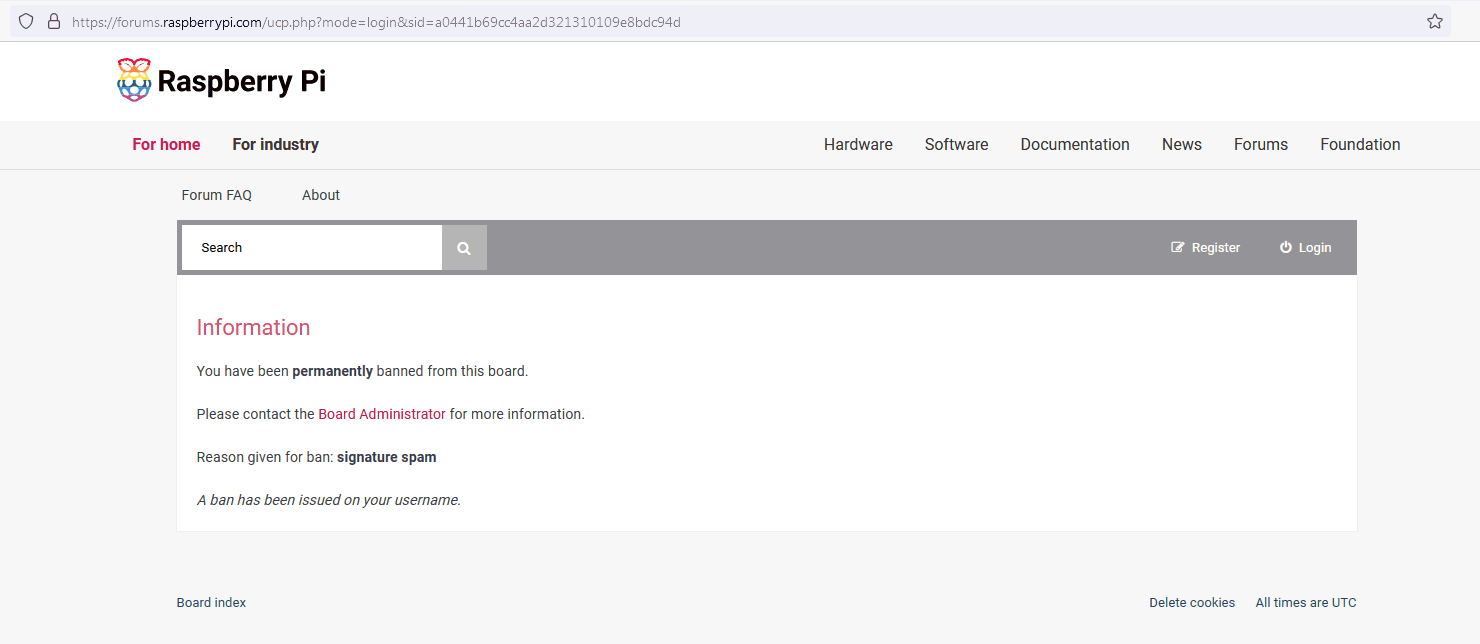This screenshot has height=644, width=1480.
Task: Click the magnifier search button
Action: coord(464,248)
